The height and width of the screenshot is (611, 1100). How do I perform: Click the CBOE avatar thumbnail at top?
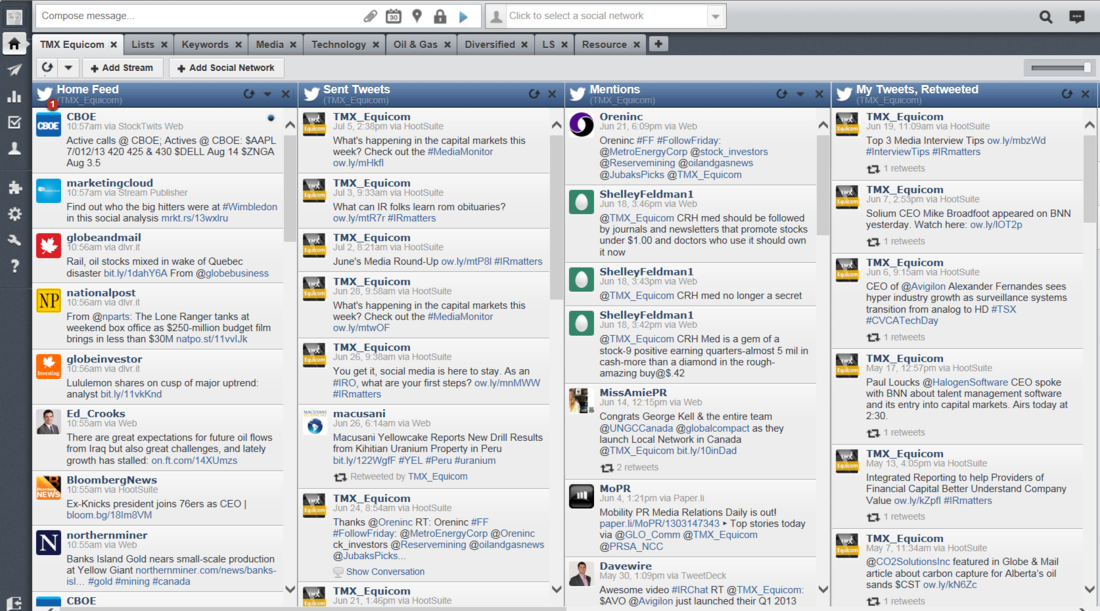pos(48,125)
